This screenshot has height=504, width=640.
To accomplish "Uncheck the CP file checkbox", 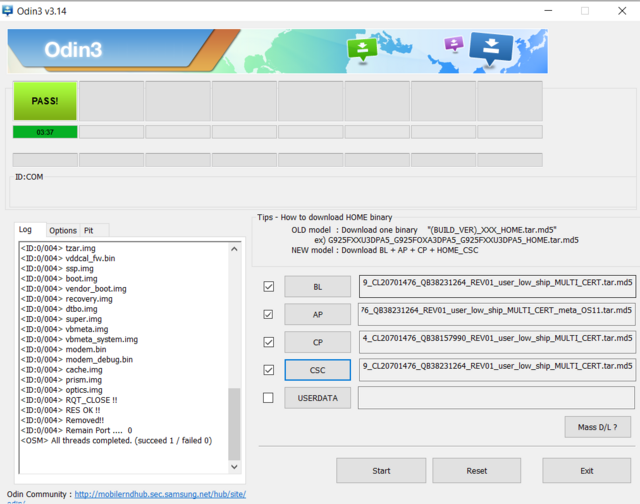I will 269,342.
